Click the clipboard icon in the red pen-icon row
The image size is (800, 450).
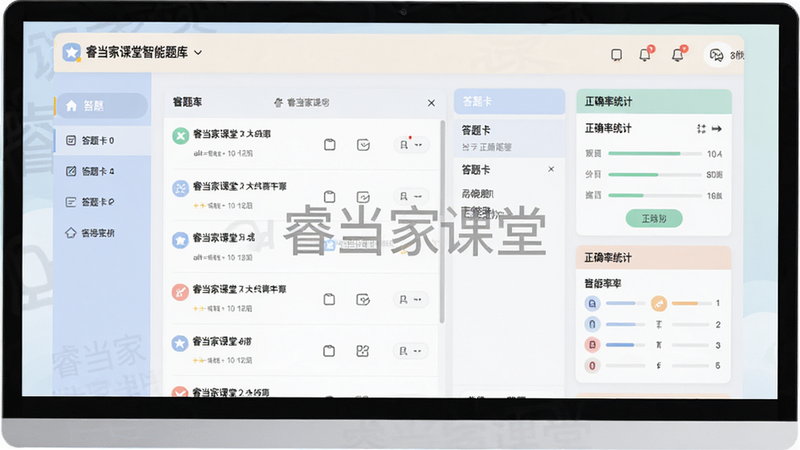click(x=329, y=299)
